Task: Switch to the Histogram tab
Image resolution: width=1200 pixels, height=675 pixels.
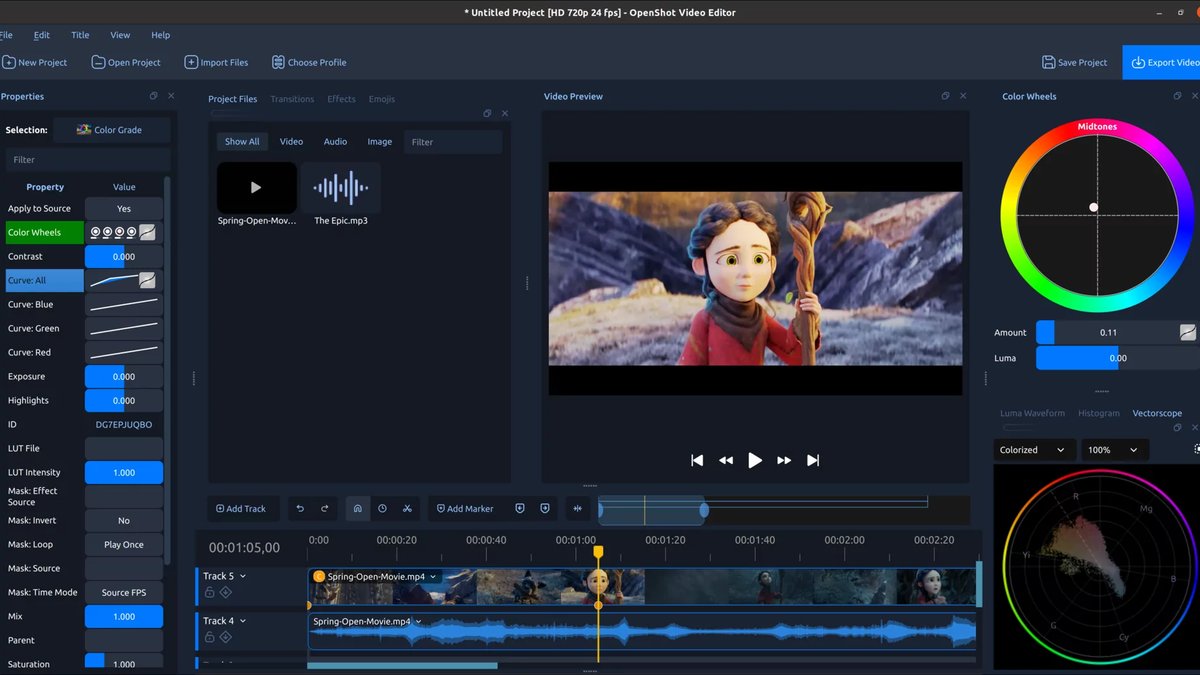Action: 1099,413
